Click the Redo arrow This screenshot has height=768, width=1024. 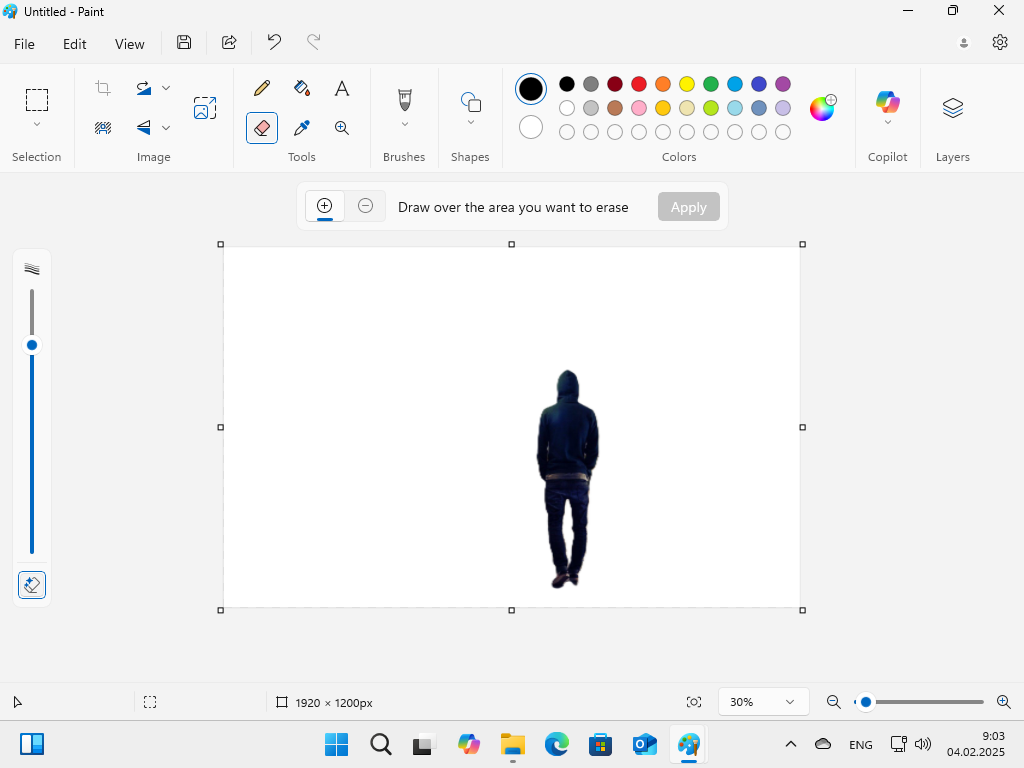[x=313, y=42]
